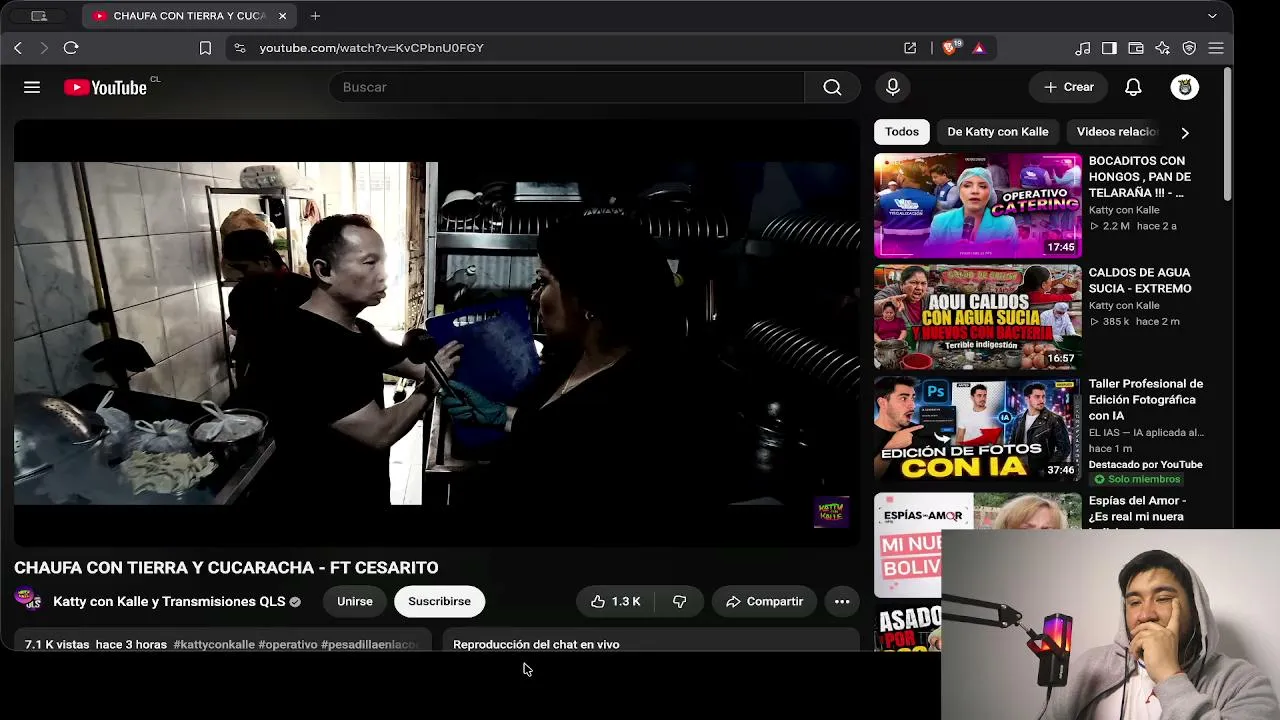Click the browser address bar URL

coord(371,48)
